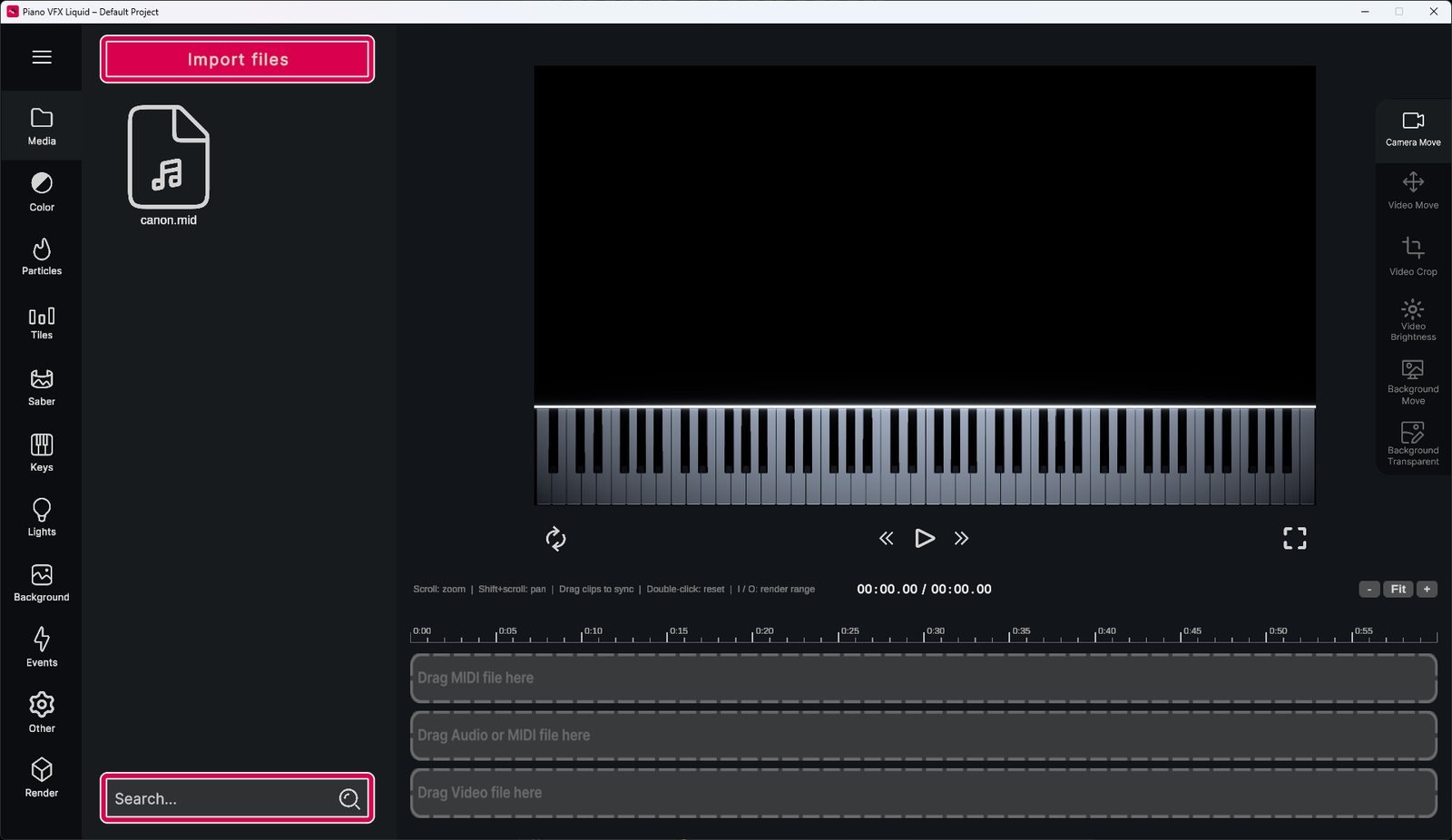
Task: Zoom out the timeline with minus button
Action: 1369,590
